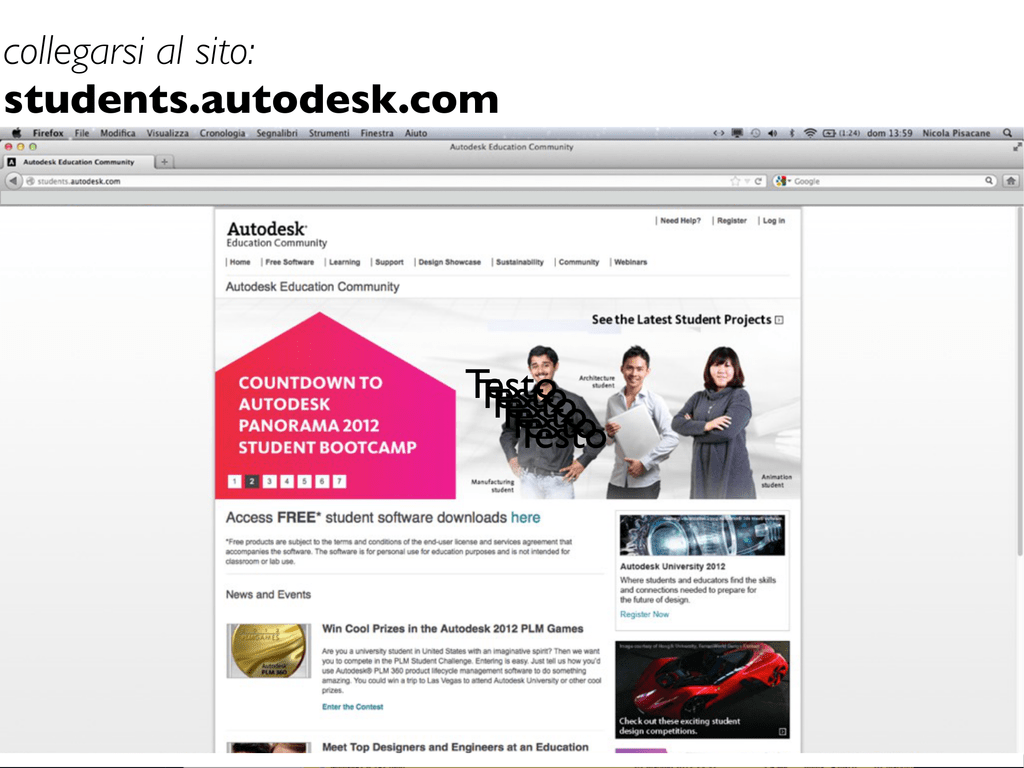Open the Free Software nav link
Image resolution: width=1024 pixels, height=768 pixels.
coord(289,262)
